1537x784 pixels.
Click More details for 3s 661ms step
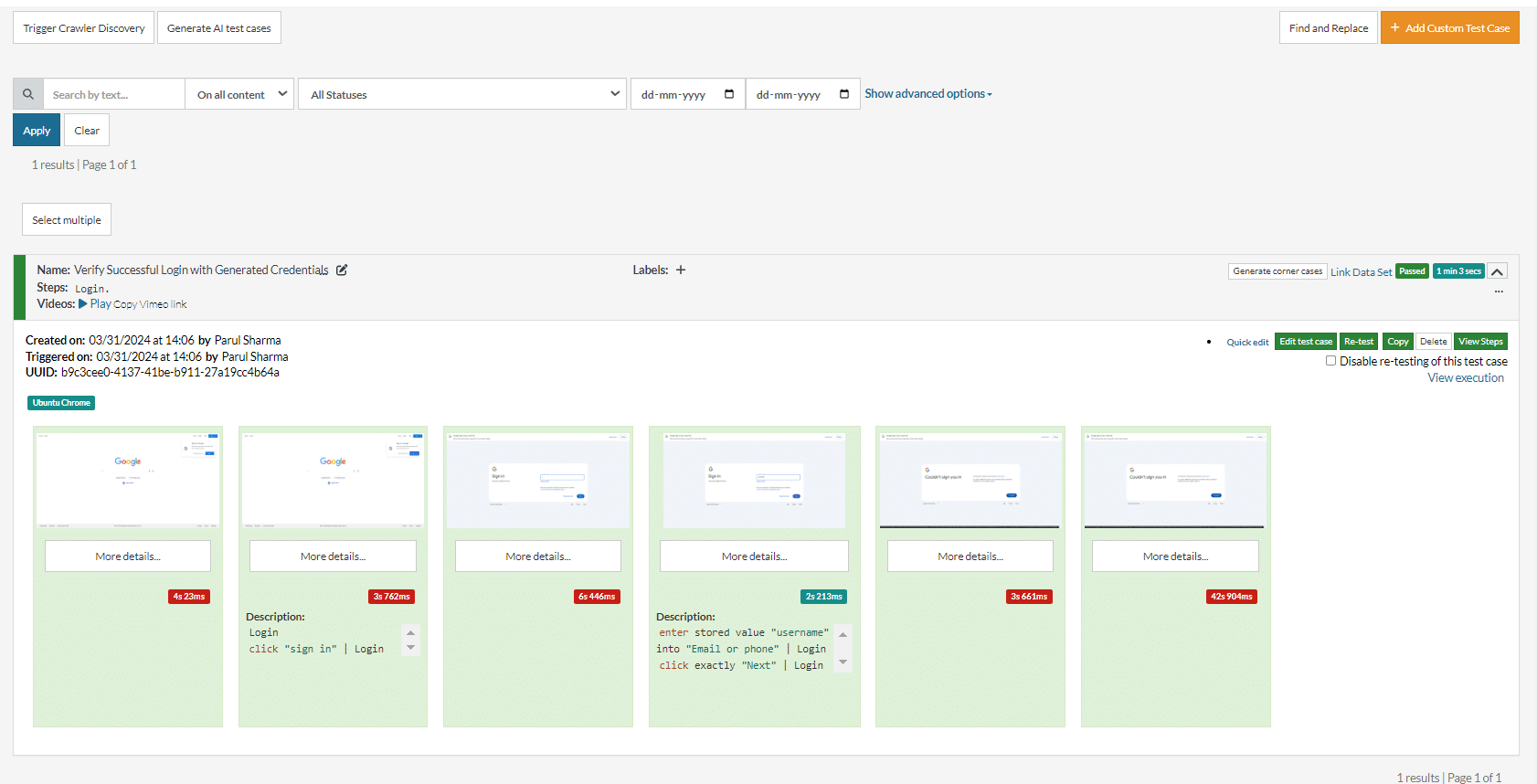click(x=970, y=556)
